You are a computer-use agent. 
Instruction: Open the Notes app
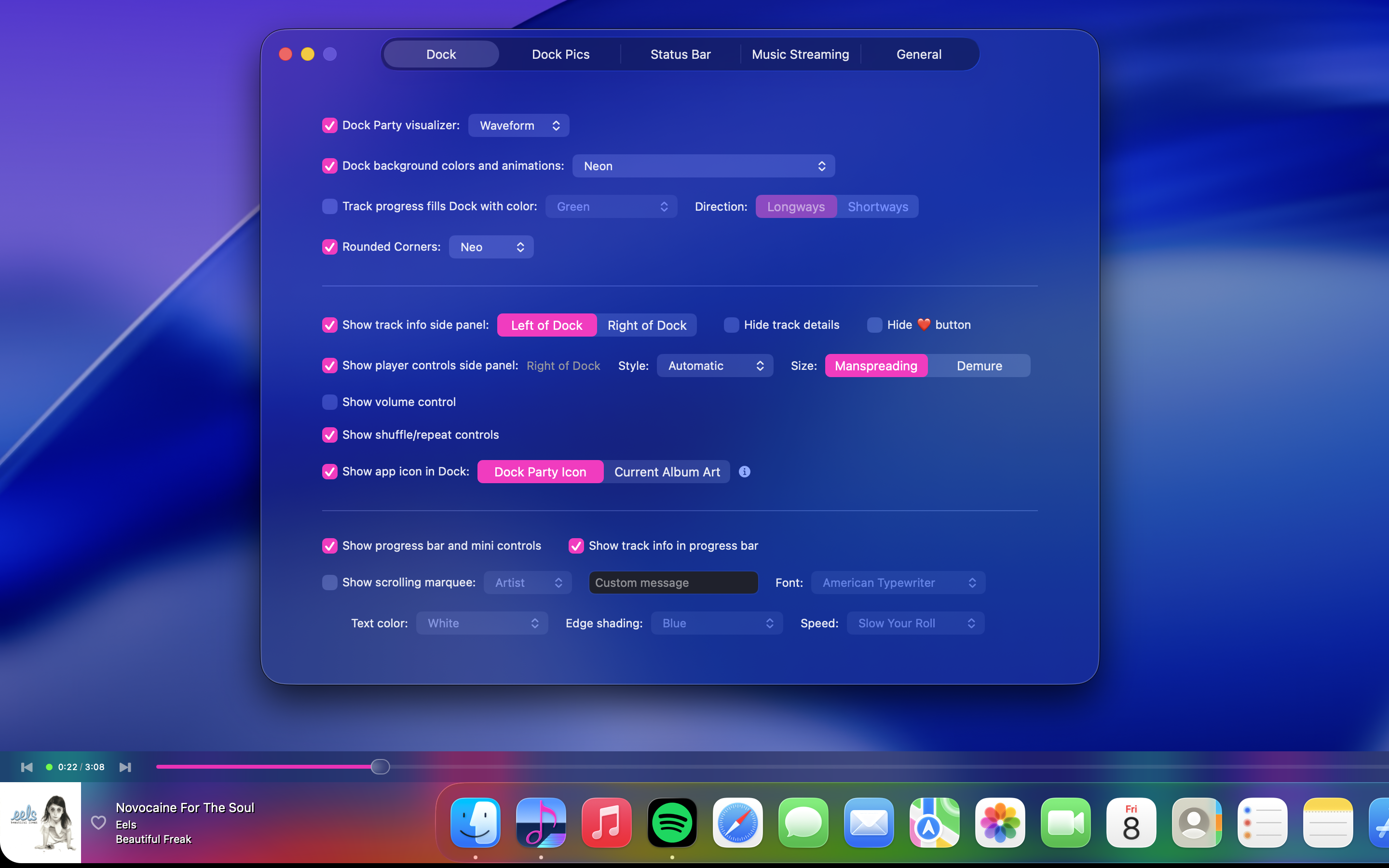[1328, 823]
